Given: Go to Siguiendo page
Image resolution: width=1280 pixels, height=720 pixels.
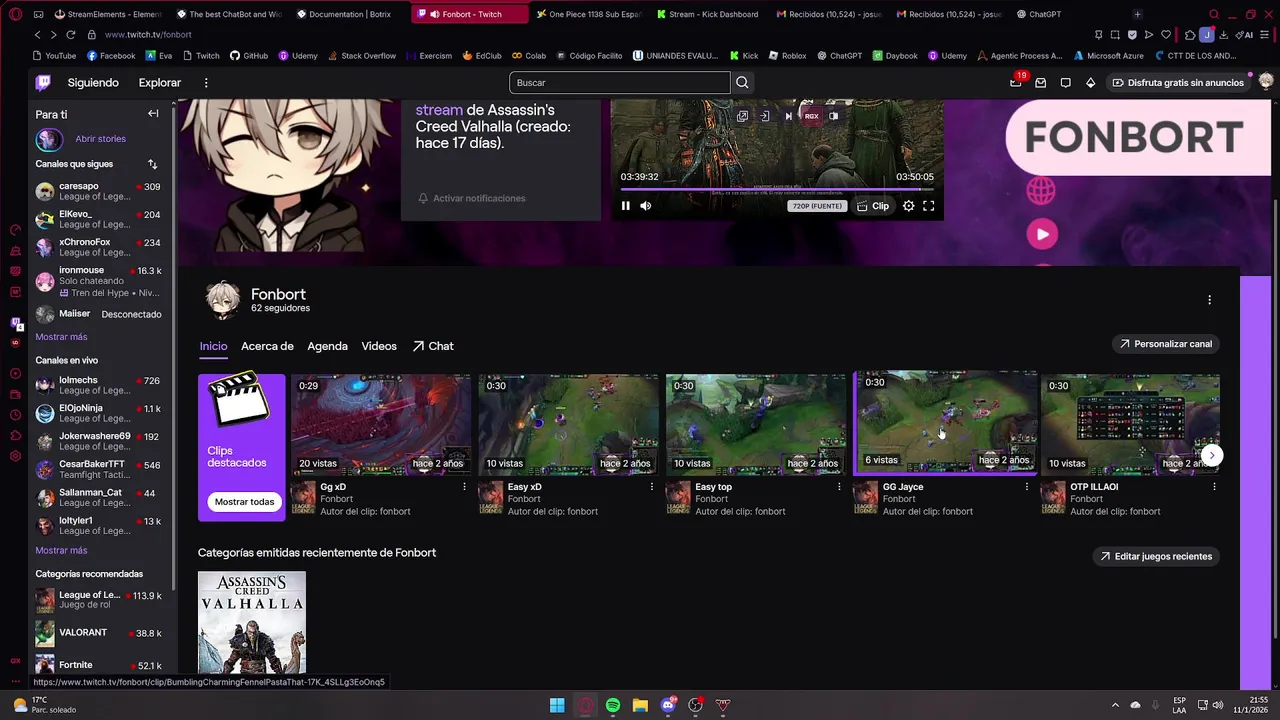Looking at the screenshot, I should (93, 83).
